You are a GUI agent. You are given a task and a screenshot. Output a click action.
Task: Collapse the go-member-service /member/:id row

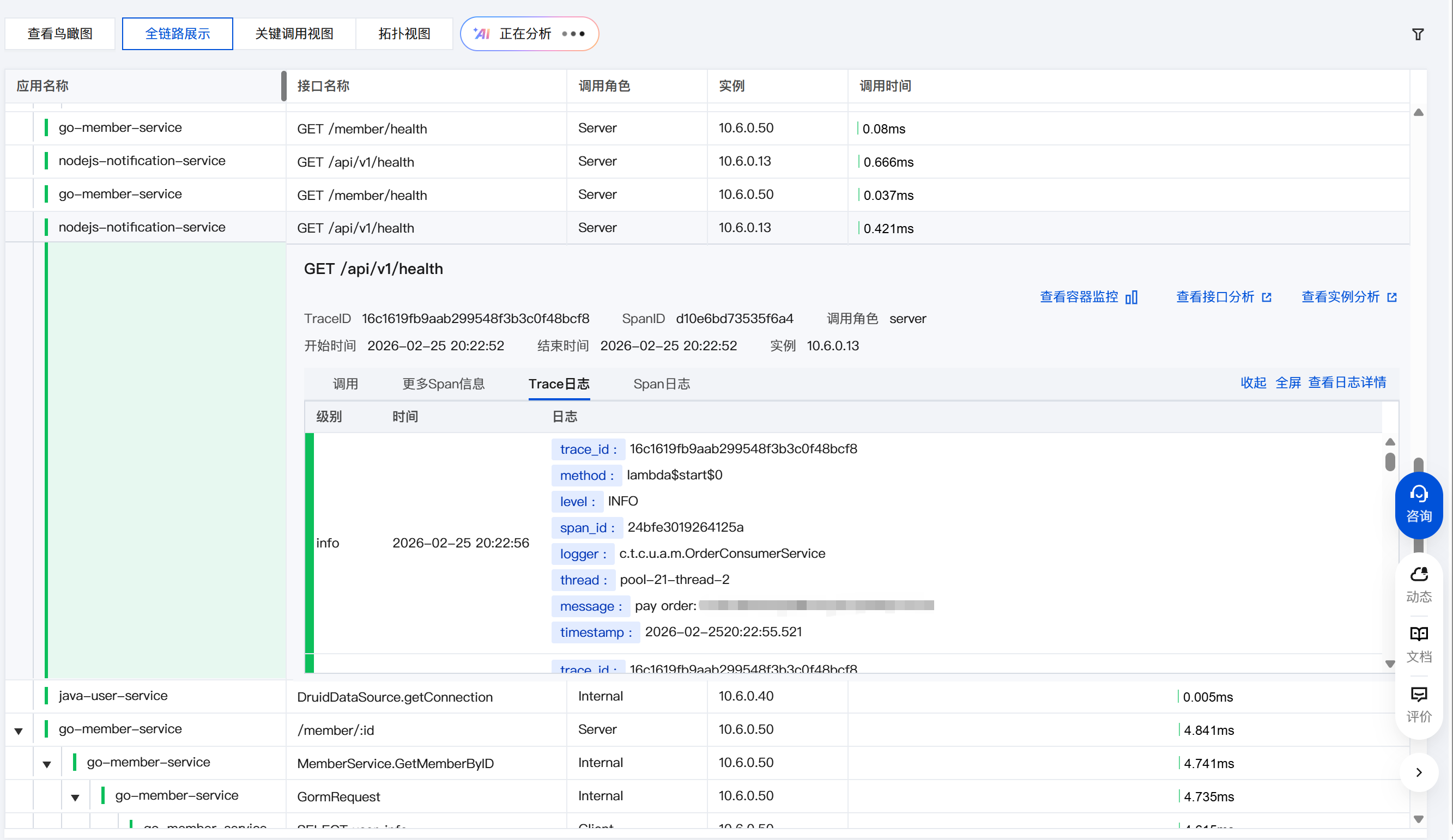pos(19,731)
